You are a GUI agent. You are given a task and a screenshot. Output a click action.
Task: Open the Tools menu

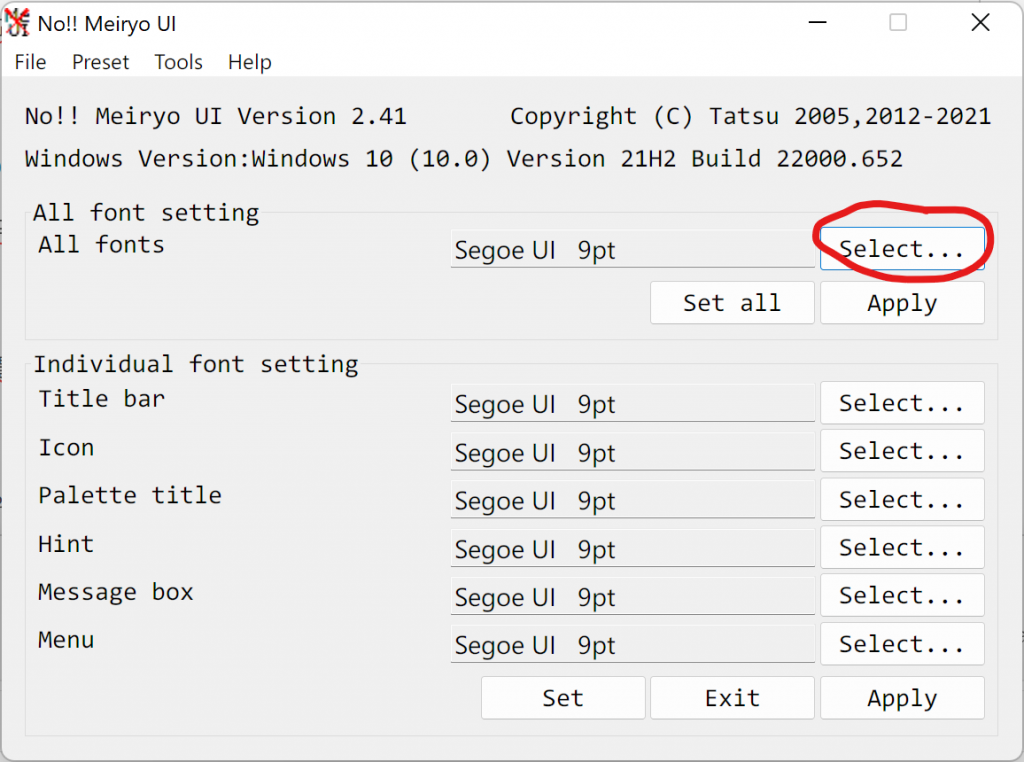(178, 62)
